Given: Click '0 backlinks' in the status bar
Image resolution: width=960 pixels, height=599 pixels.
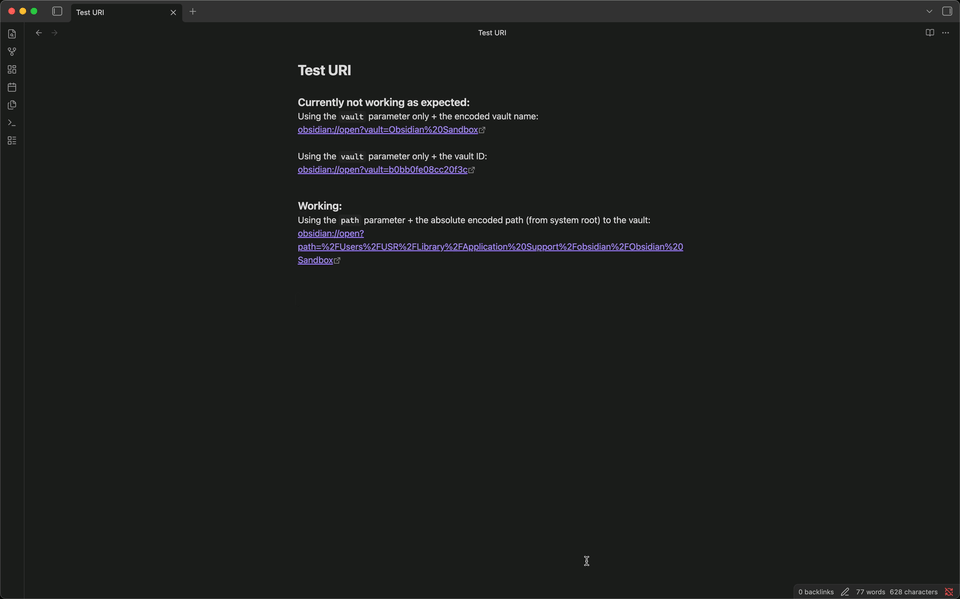Looking at the screenshot, I should [816, 592].
